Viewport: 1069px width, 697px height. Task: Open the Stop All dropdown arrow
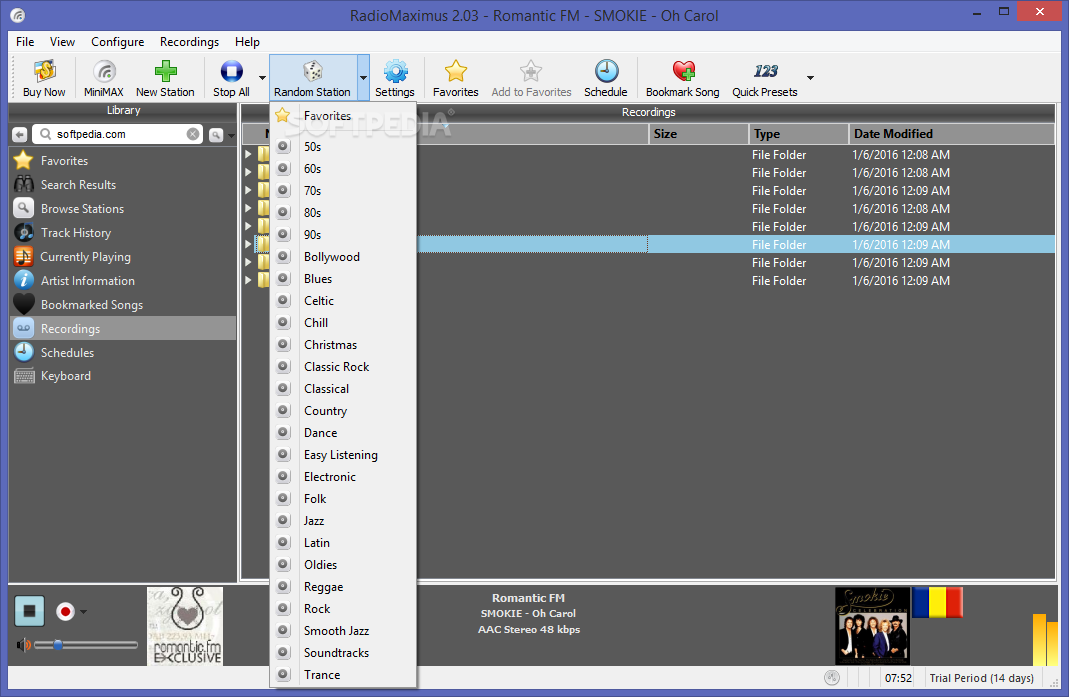point(262,78)
